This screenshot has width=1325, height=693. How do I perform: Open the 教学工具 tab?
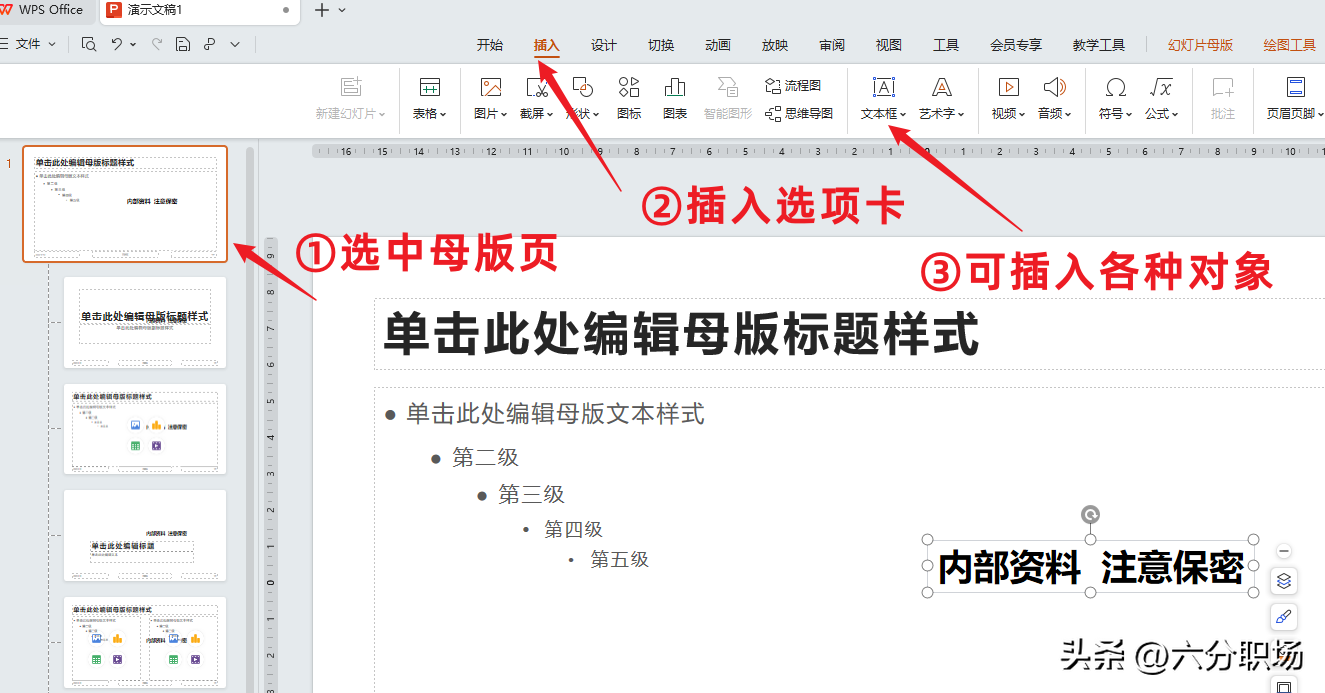pyautogui.click(x=1099, y=45)
